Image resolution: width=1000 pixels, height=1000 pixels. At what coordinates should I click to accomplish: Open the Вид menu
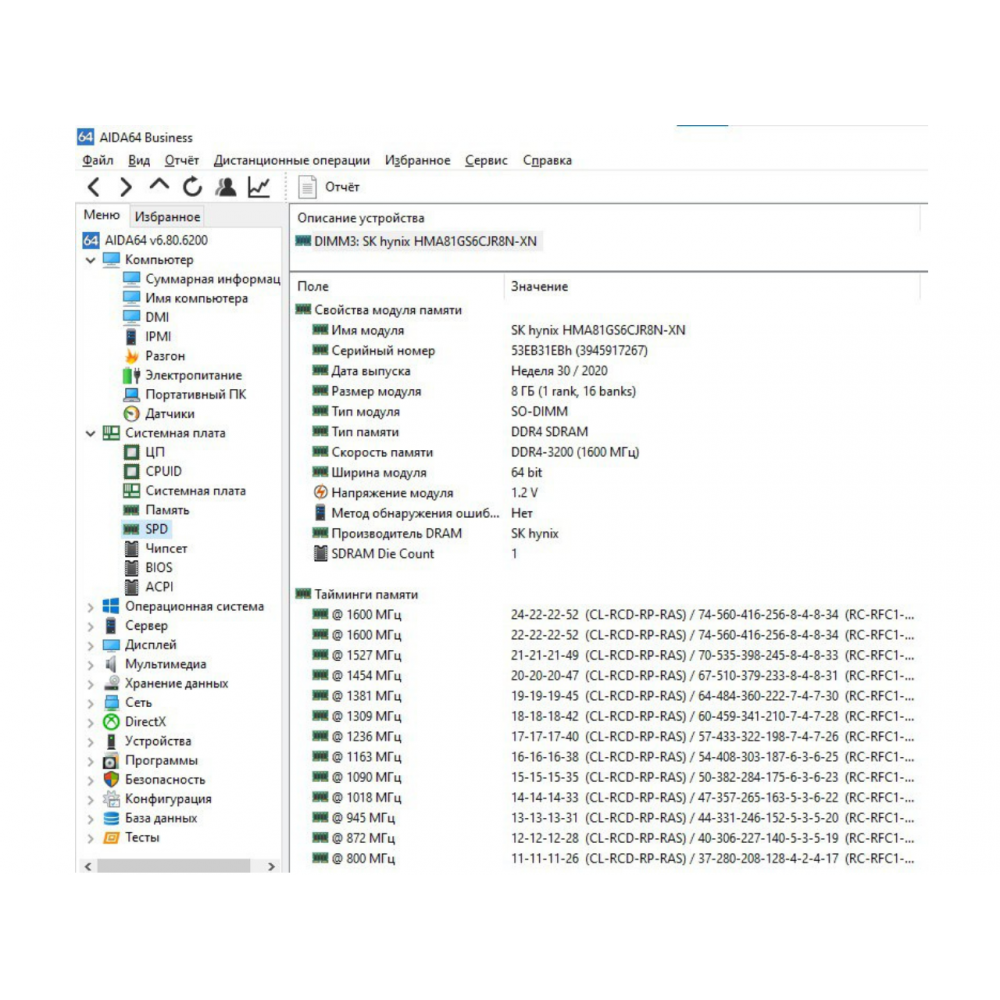(x=138, y=160)
